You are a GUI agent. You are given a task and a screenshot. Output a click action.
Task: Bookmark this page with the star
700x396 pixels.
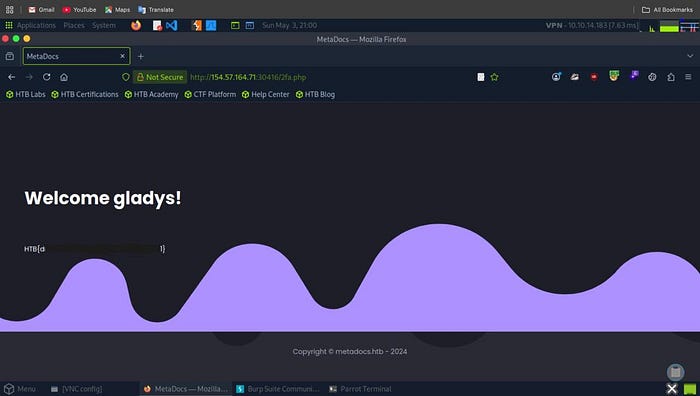[494, 77]
